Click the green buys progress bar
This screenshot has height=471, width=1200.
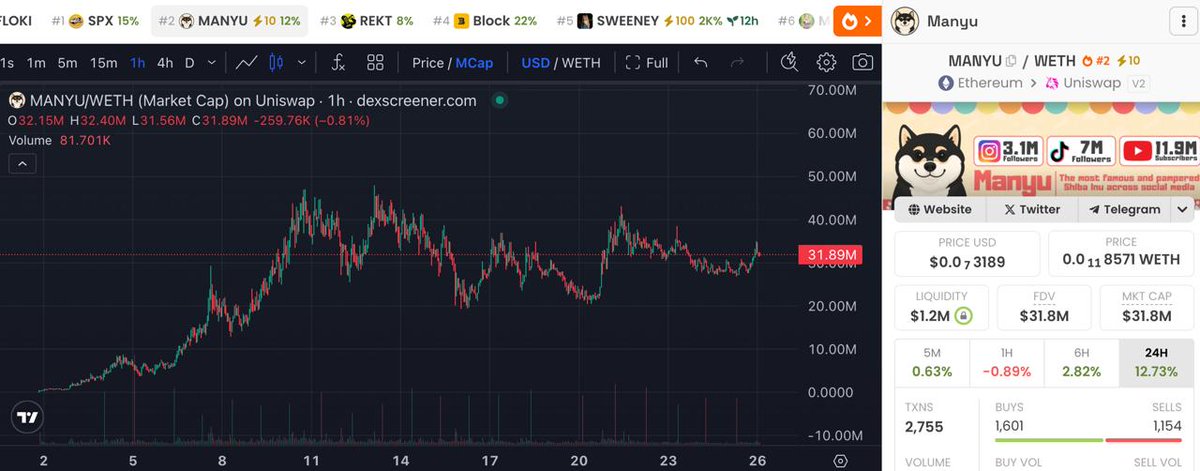[1048, 439]
